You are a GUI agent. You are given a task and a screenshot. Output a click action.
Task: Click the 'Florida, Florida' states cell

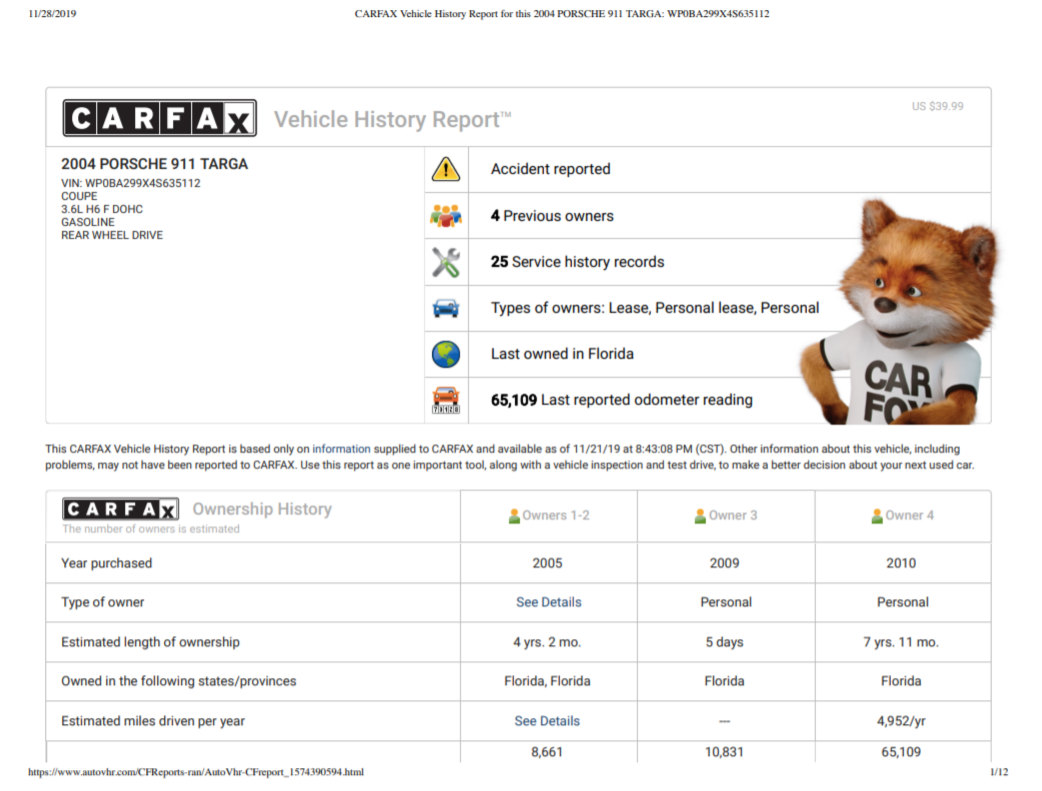click(x=548, y=681)
